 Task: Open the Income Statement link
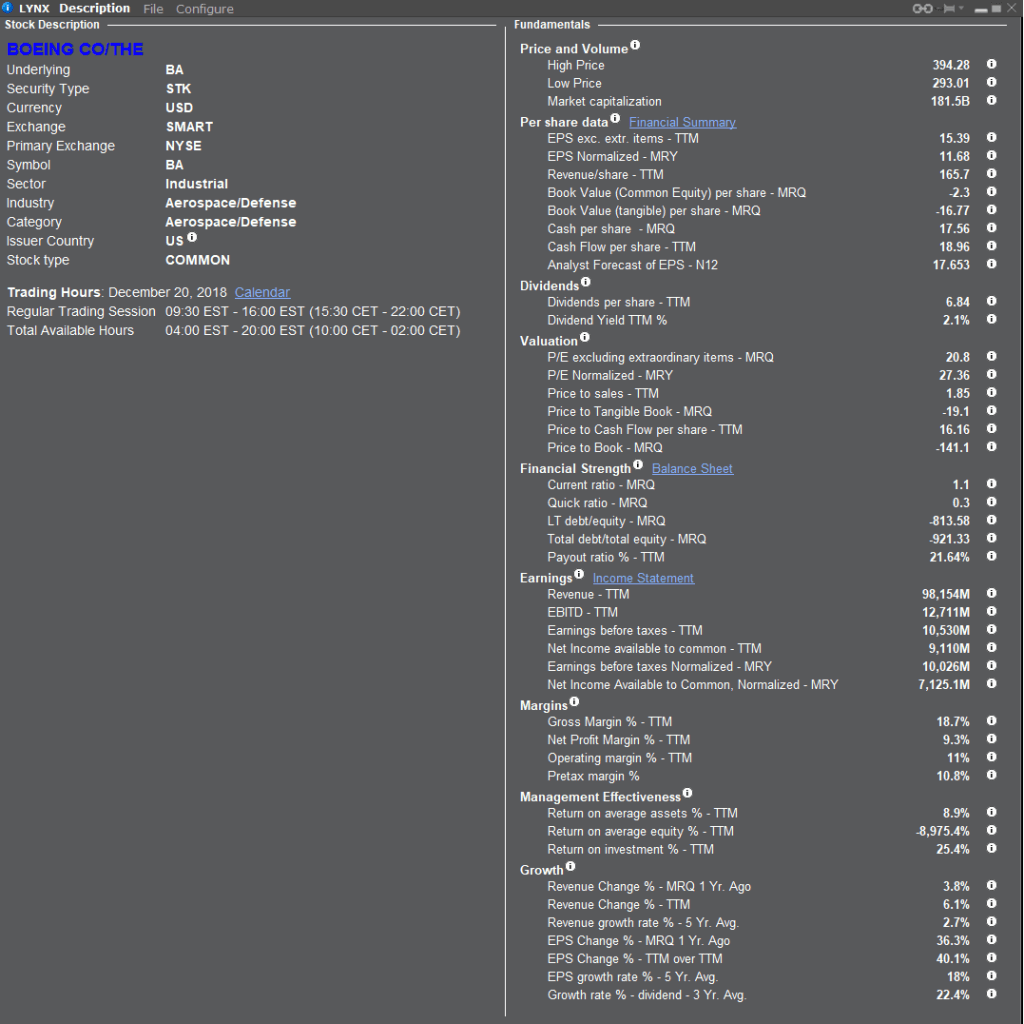point(643,578)
